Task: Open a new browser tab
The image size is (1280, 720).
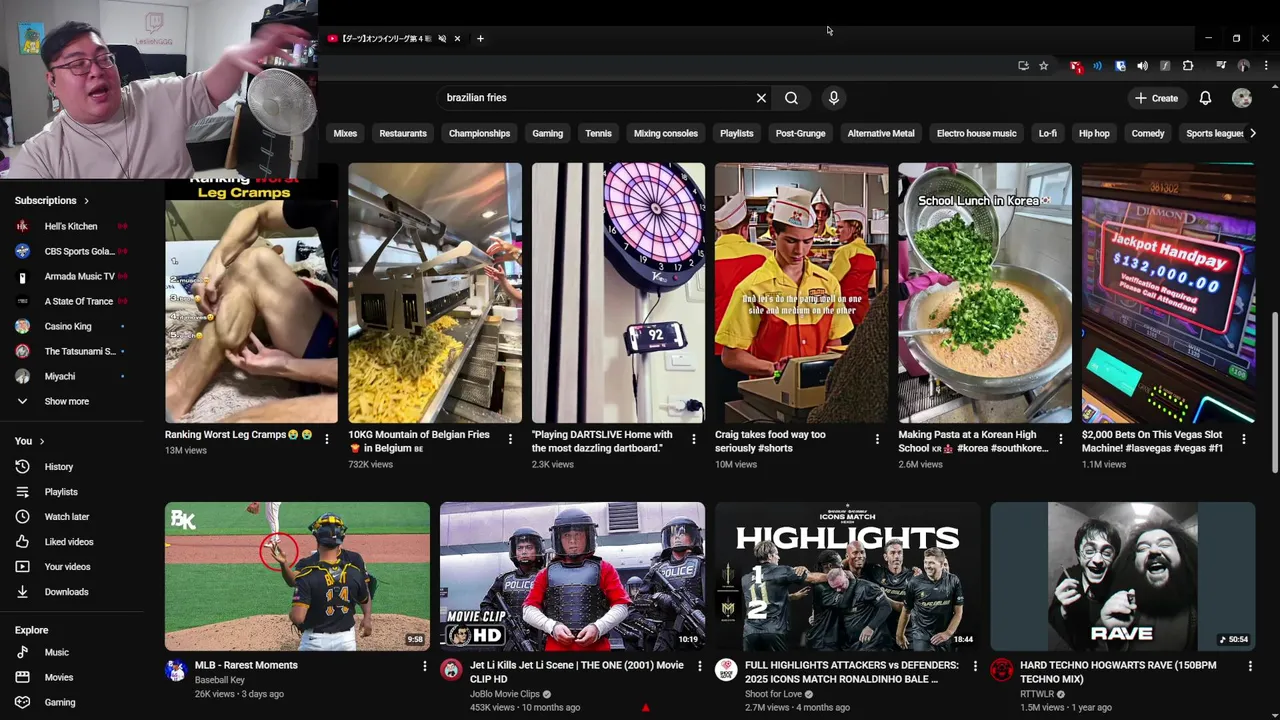Action: (x=480, y=39)
